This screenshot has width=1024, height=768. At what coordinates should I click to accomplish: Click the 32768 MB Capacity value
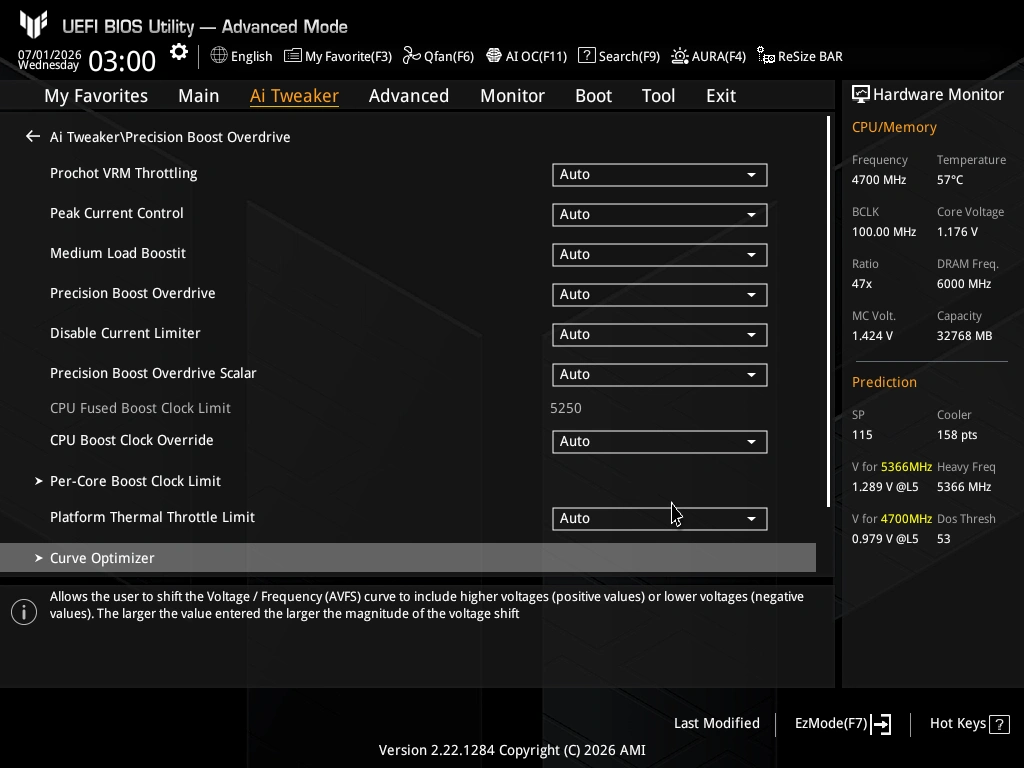tap(965, 336)
